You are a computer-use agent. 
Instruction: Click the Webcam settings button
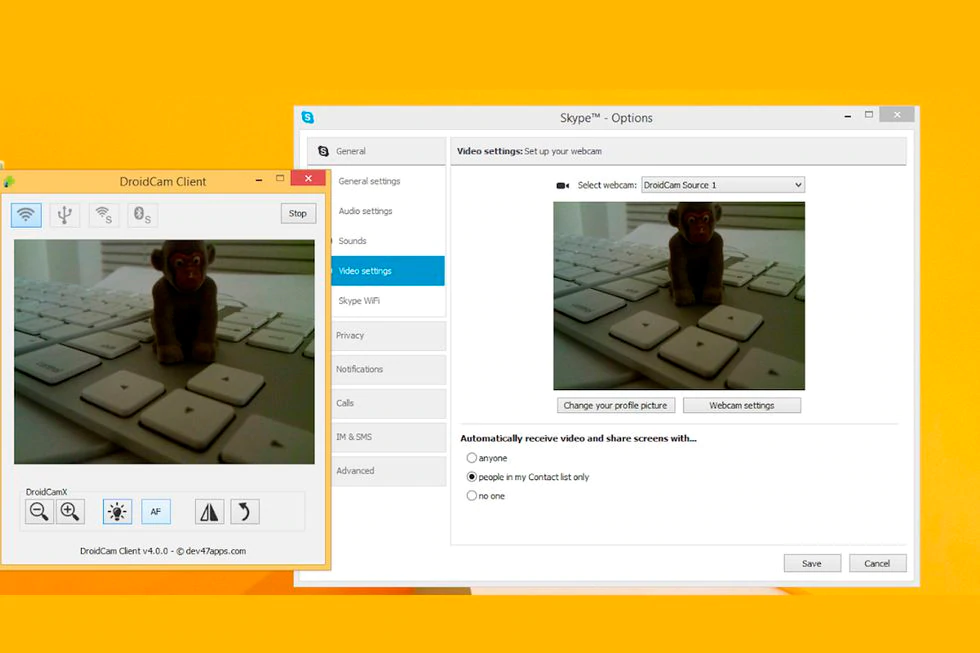coord(741,405)
